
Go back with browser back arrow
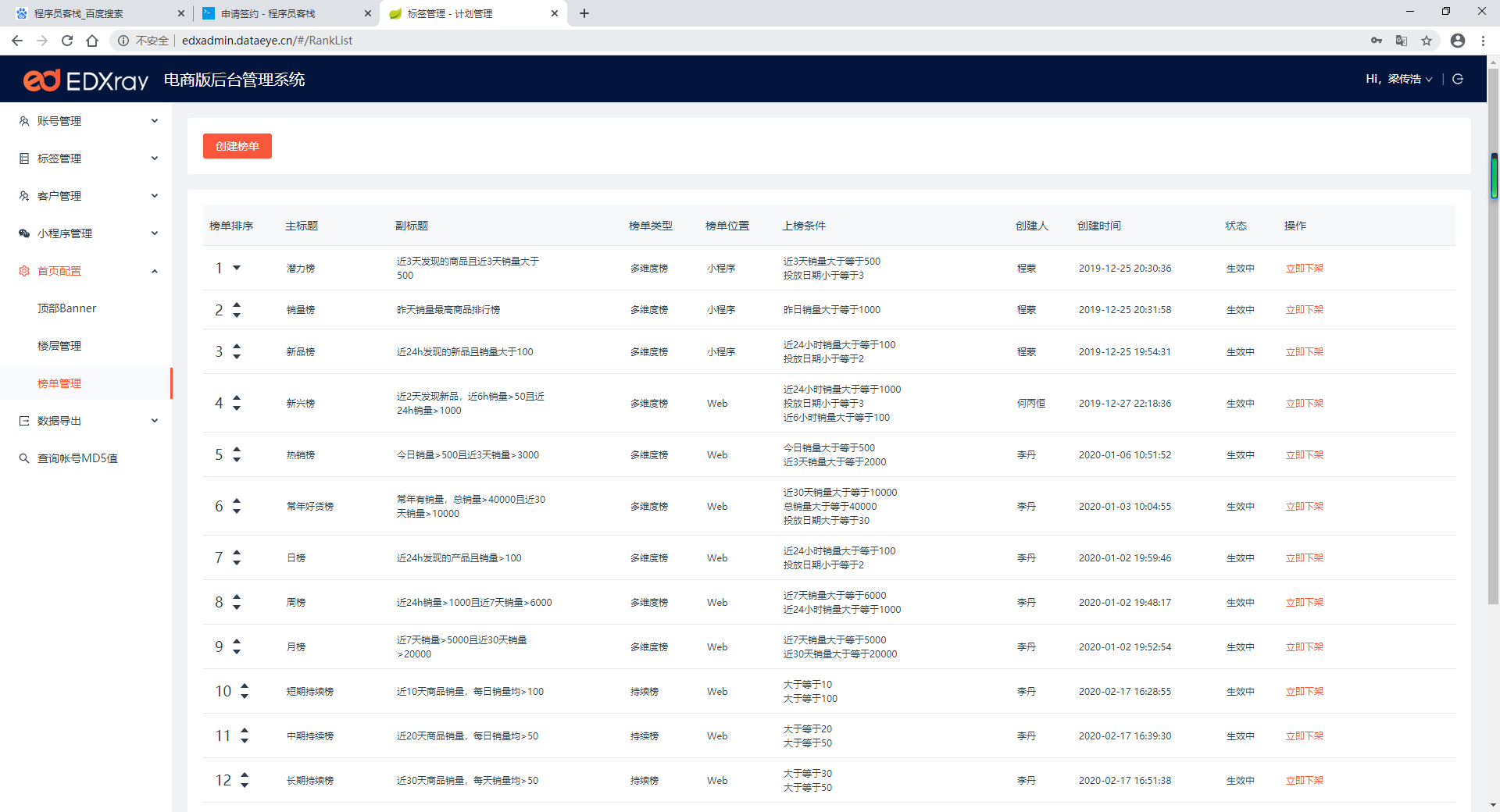(17, 41)
